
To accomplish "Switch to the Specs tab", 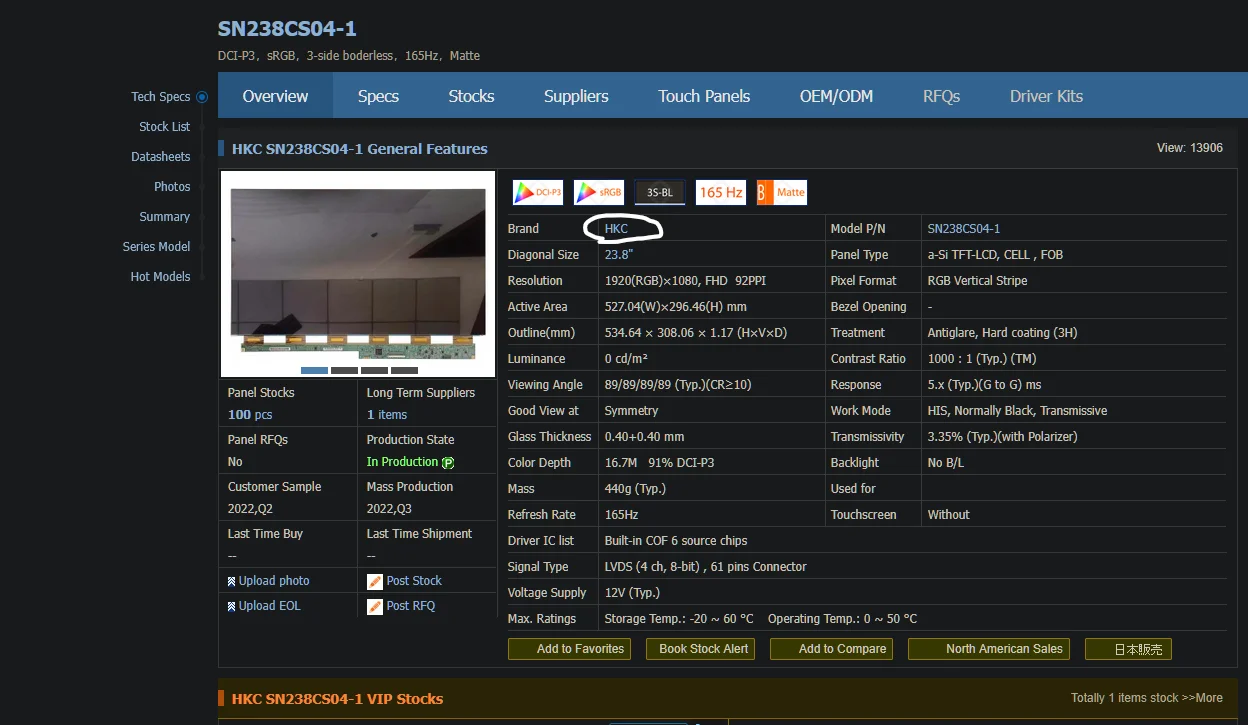I will click(x=378, y=96).
